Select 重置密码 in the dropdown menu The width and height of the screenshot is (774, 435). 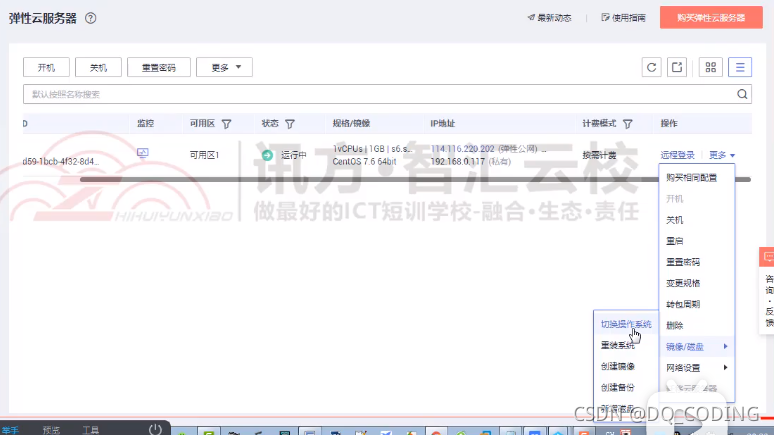(683, 262)
